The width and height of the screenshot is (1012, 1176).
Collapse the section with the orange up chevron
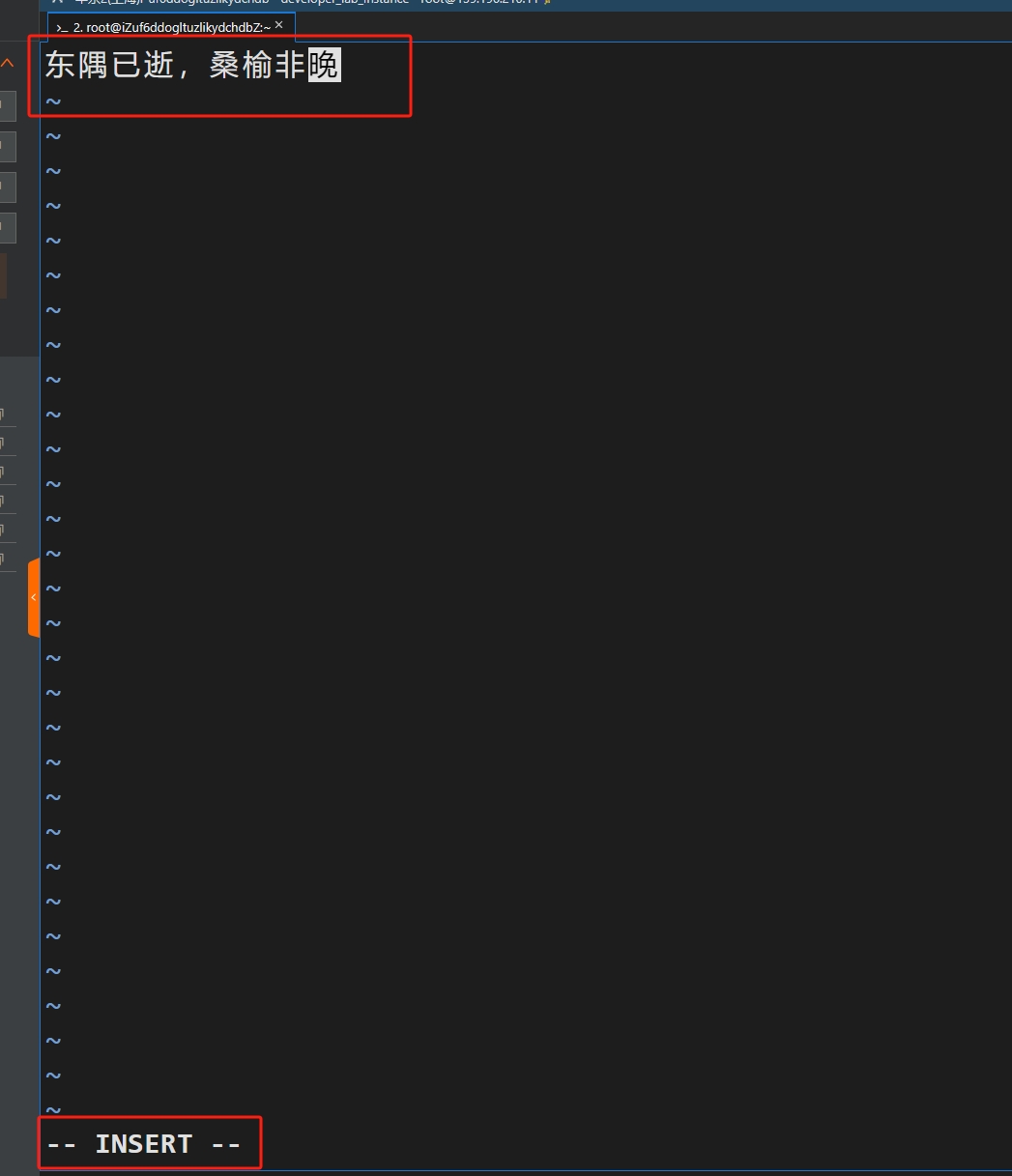pyautogui.click(x=7, y=64)
